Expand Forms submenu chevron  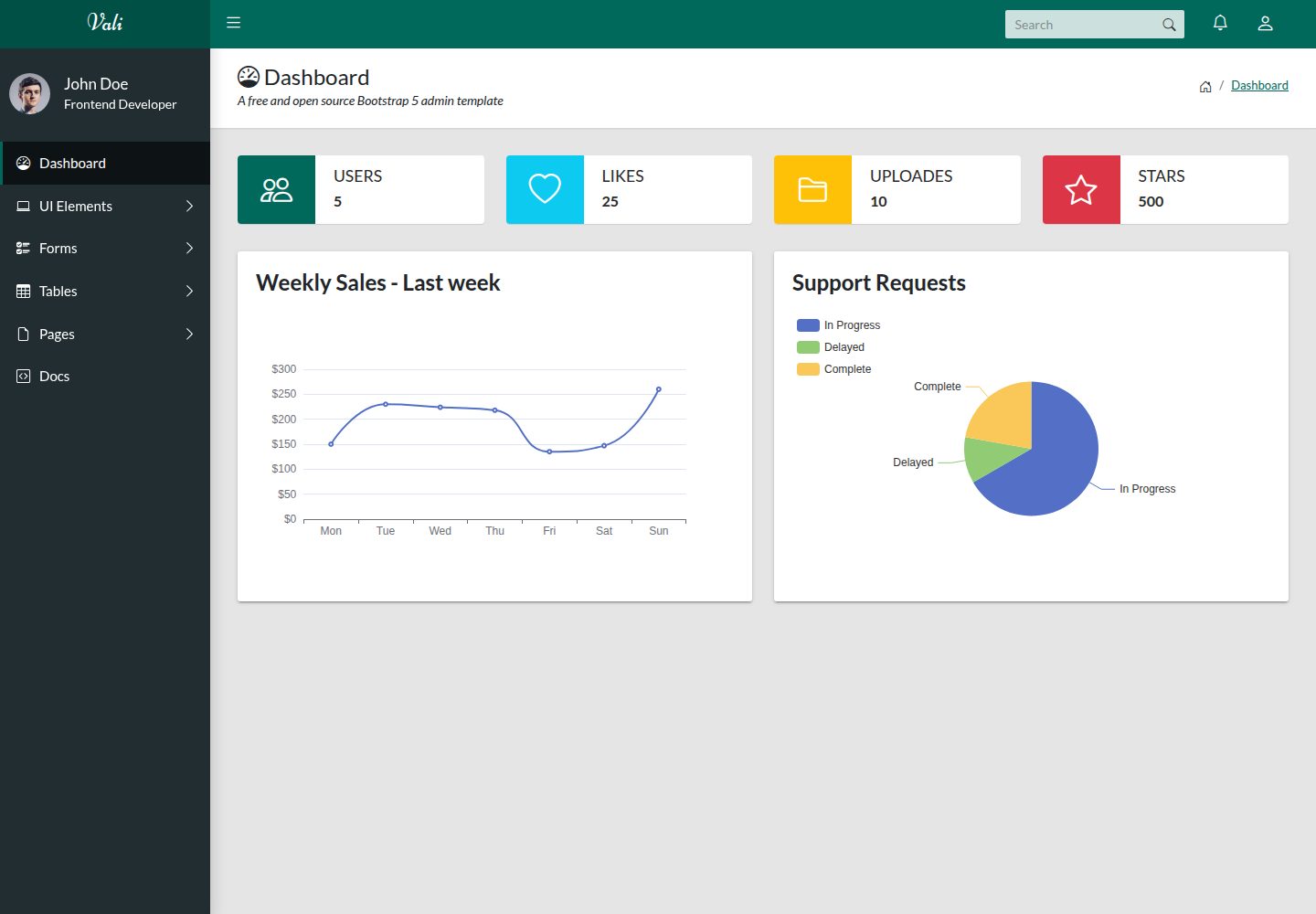click(189, 248)
